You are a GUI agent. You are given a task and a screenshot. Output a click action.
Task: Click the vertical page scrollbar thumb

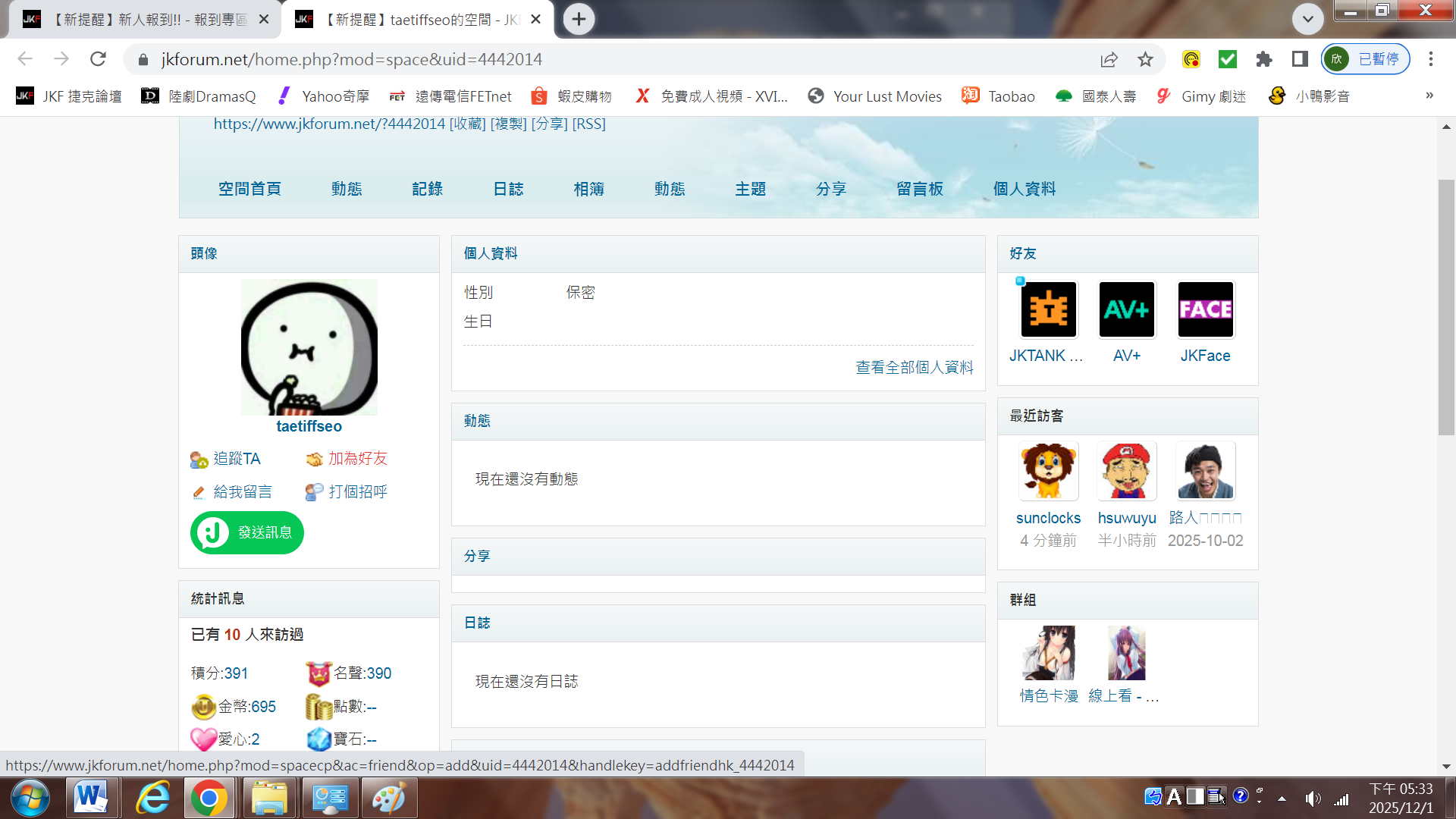1446,306
